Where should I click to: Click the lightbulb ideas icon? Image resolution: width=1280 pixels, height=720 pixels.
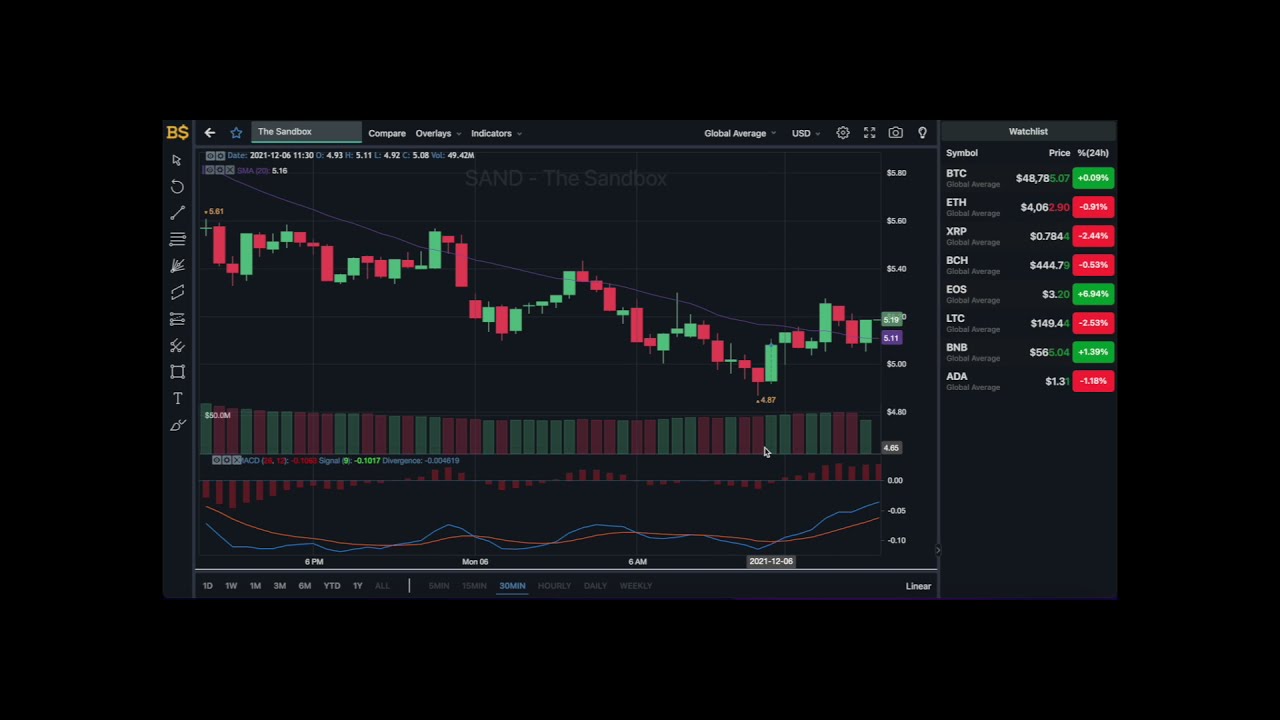point(922,133)
